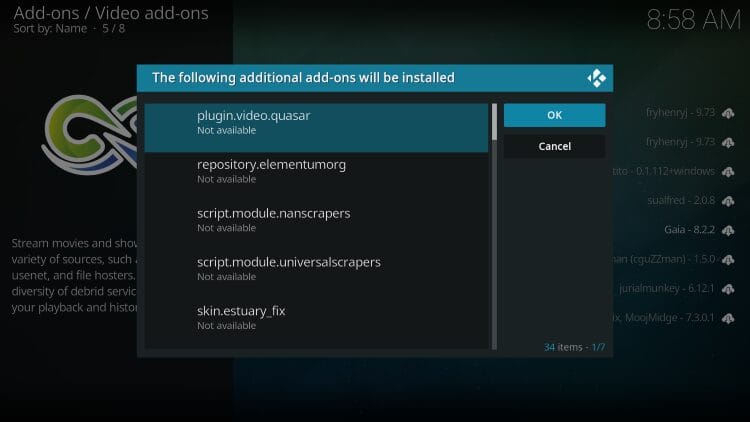Click cloud icon beside MoojMidge - 7.3.0.1
The height and width of the screenshot is (422, 750).
click(728, 318)
